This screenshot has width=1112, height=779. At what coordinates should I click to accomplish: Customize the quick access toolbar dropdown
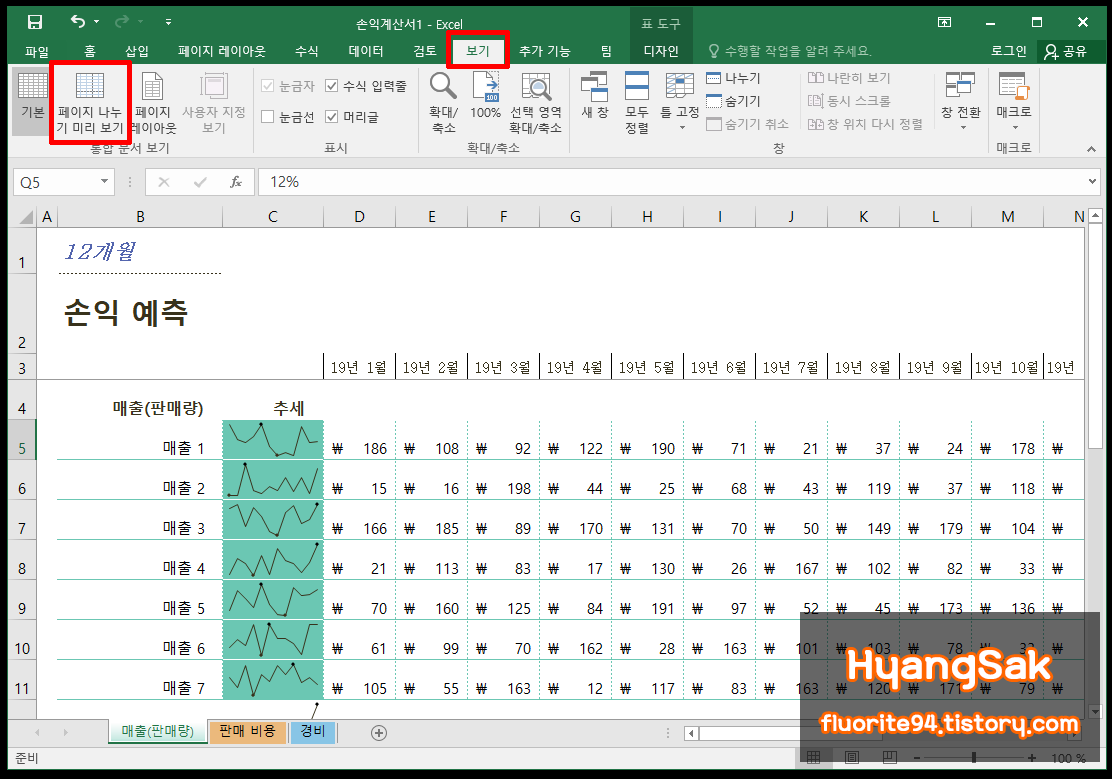(168, 23)
